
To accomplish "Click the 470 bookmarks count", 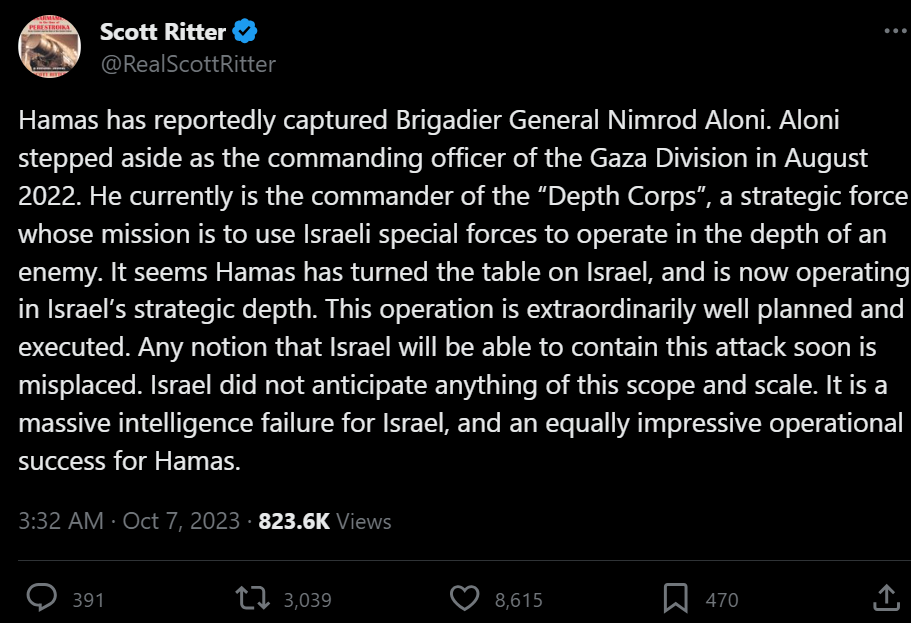I will (x=722, y=600).
